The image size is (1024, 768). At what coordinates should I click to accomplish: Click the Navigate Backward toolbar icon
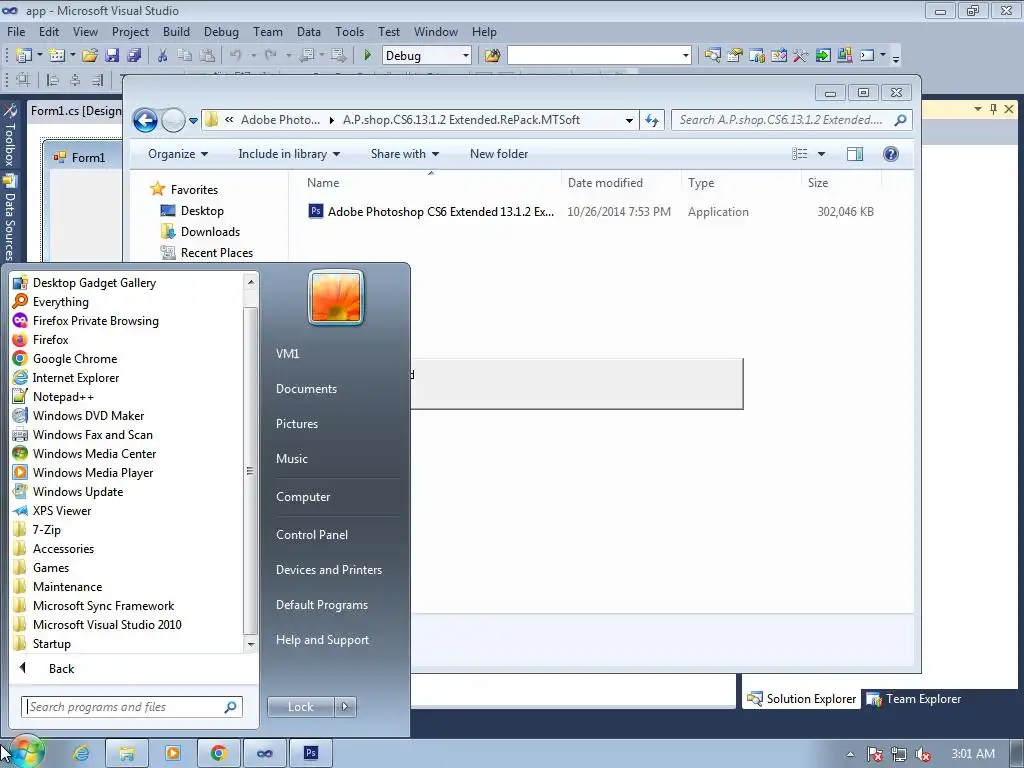point(307,56)
